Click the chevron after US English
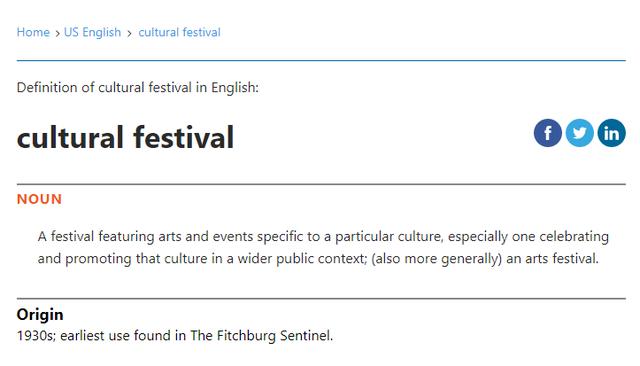This screenshot has width=640, height=366. pyautogui.click(x=129, y=33)
